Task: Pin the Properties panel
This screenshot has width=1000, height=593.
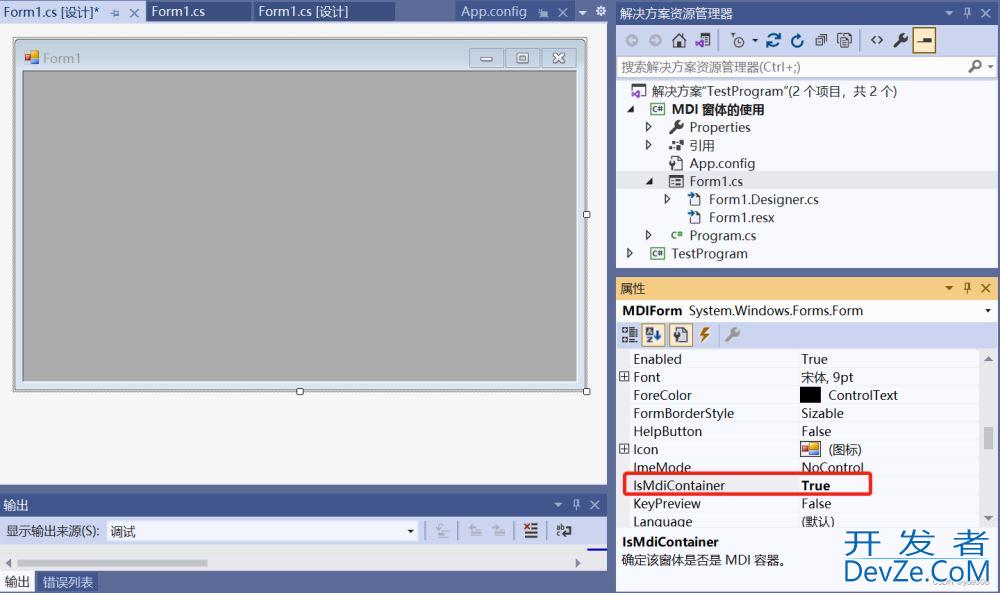Action: pos(967,288)
